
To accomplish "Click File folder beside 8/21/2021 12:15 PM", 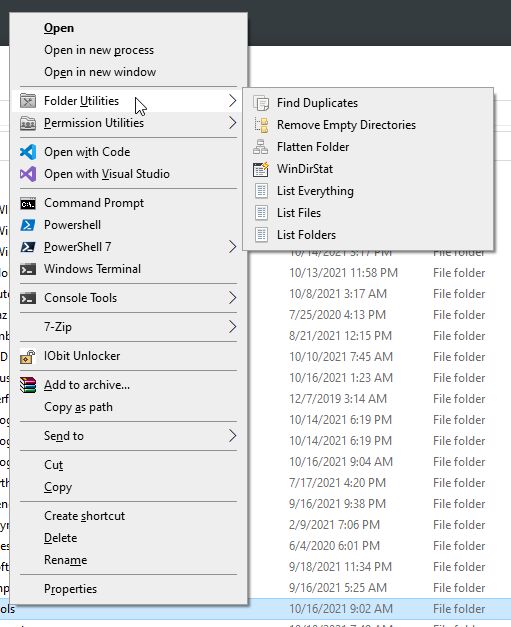I will click(x=459, y=336).
